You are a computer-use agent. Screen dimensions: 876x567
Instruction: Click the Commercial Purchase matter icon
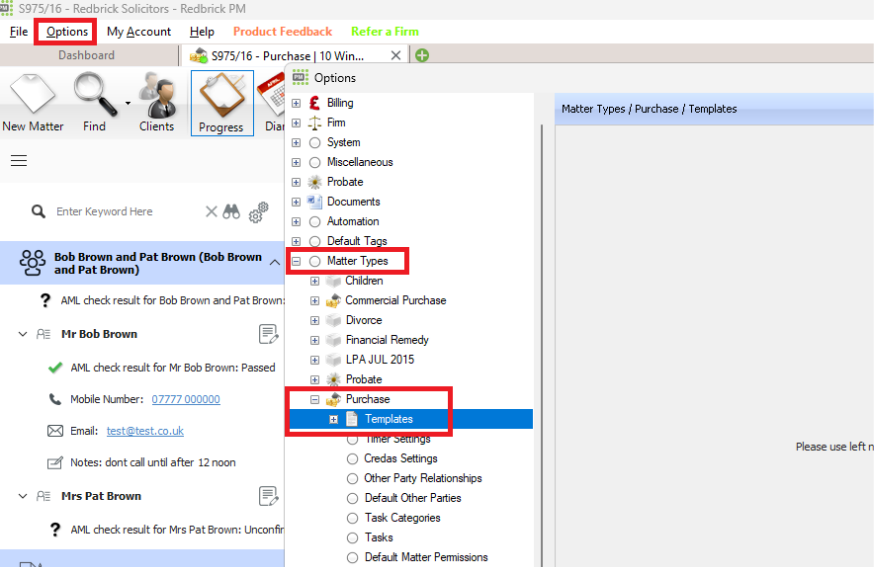coord(334,301)
